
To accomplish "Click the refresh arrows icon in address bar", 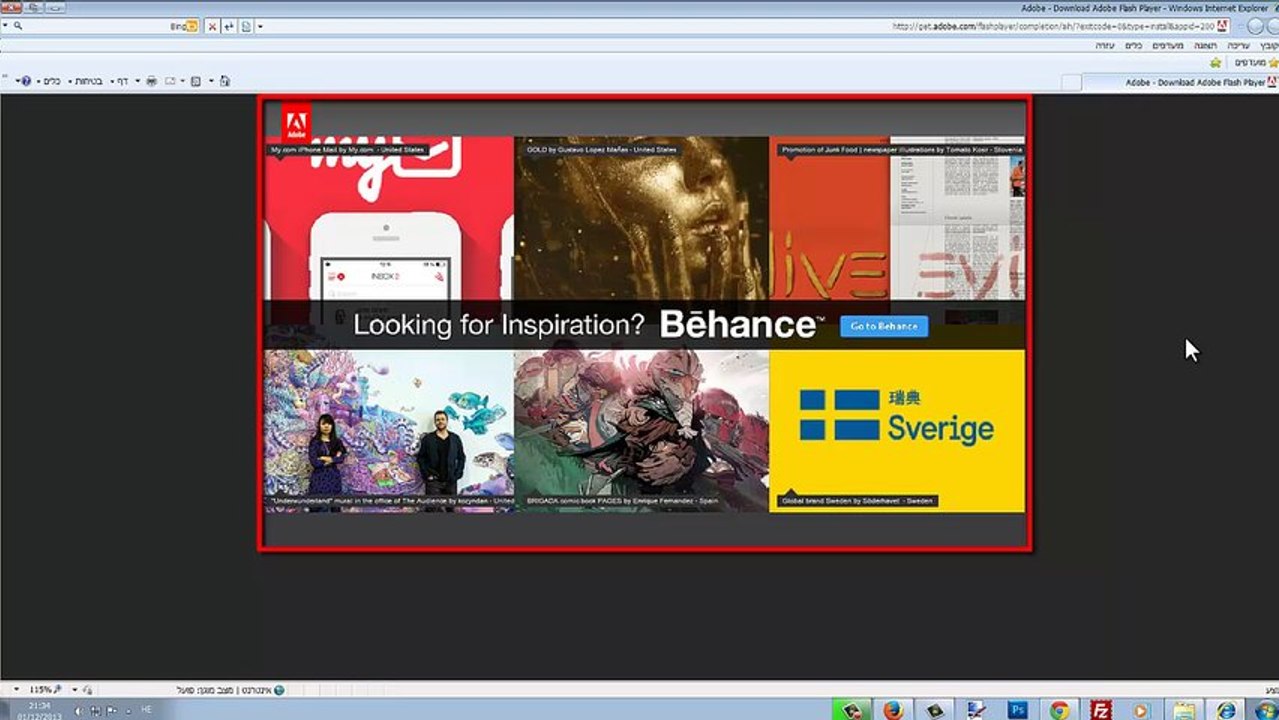I will coord(229,26).
